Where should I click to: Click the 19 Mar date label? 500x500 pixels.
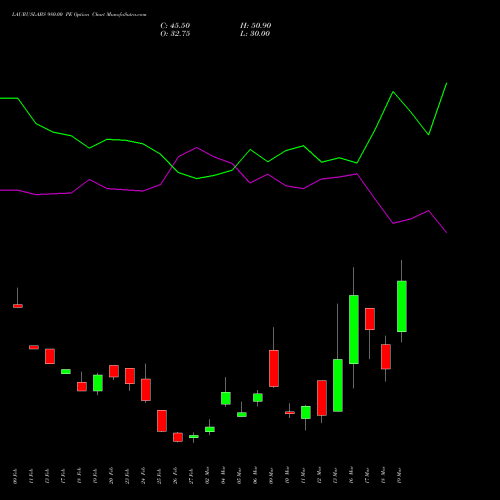(399, 476)
